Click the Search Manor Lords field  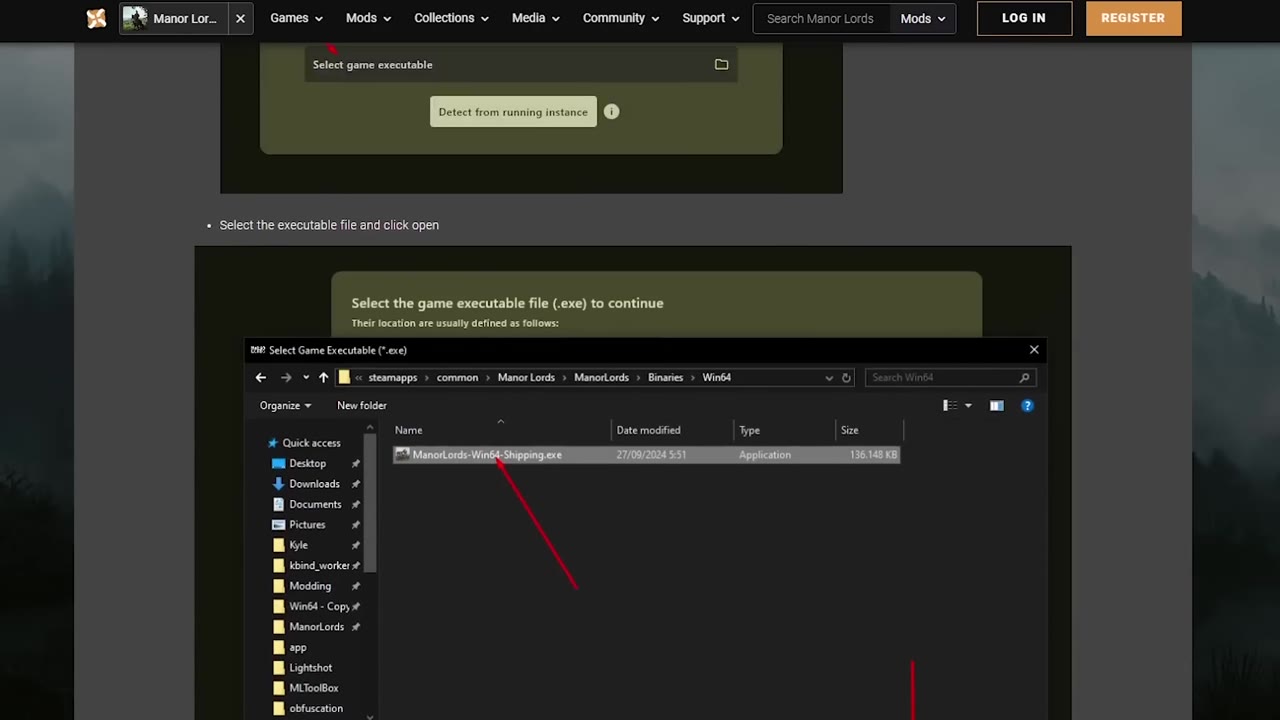tap(822, 18)
